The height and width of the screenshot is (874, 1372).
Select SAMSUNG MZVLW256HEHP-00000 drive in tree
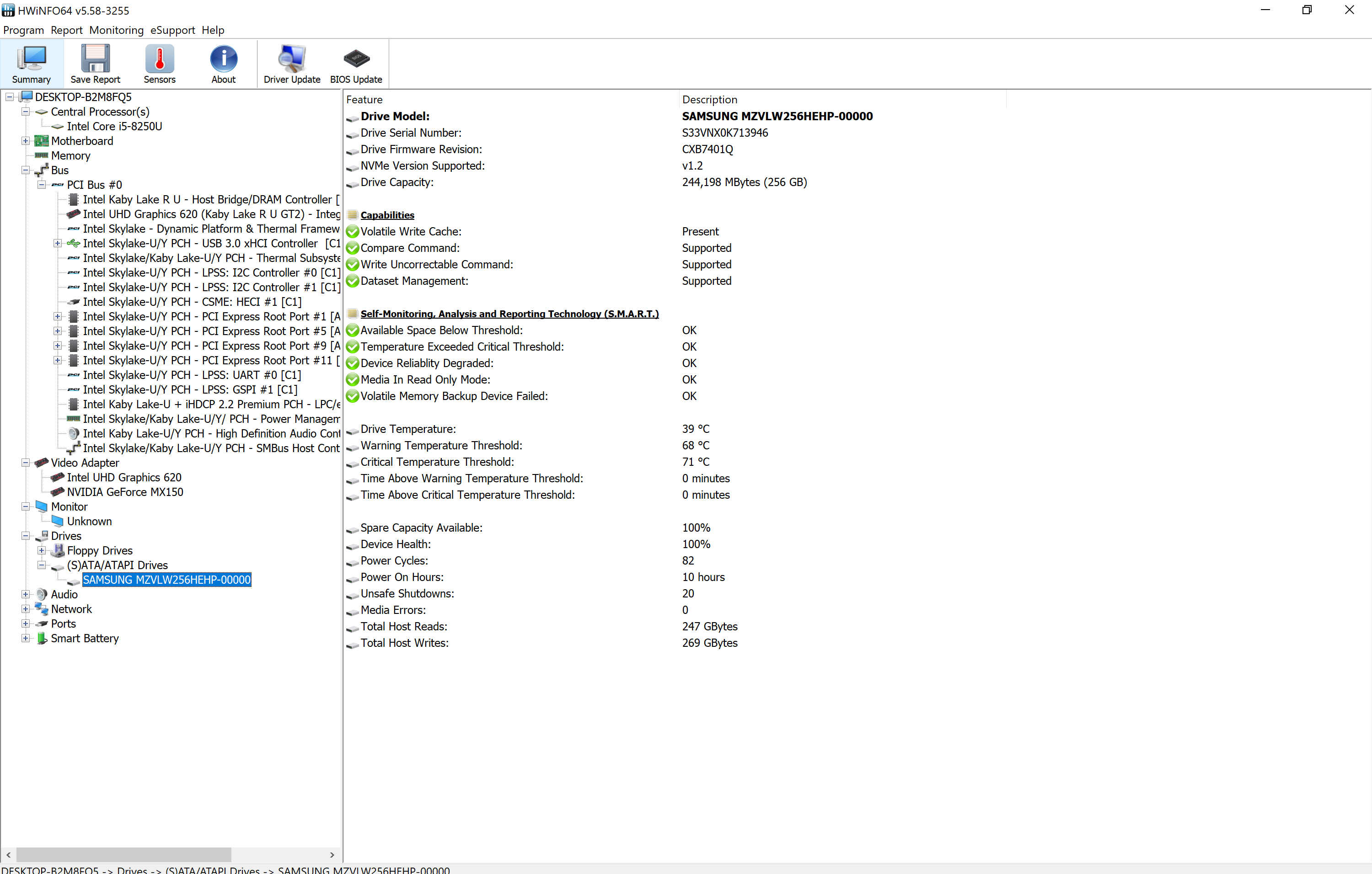(x=167, y=580)
